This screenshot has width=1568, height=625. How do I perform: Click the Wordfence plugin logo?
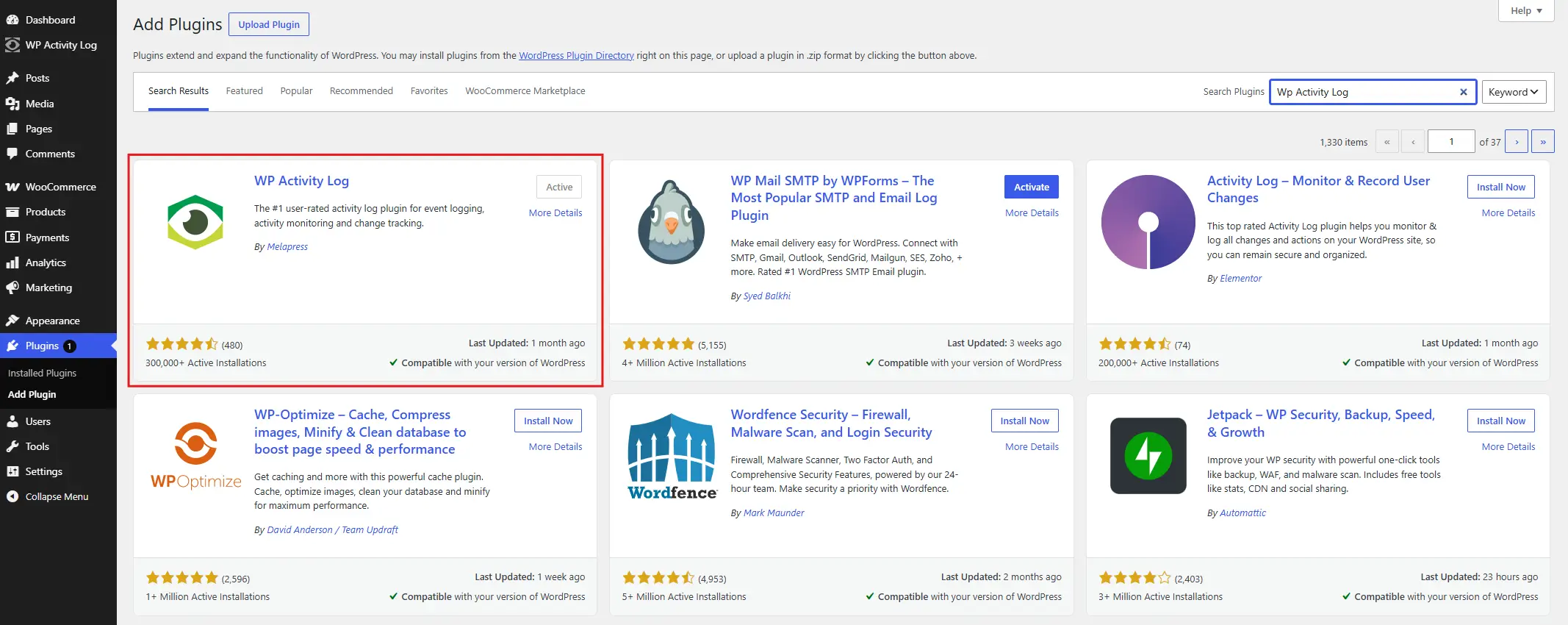672,456
